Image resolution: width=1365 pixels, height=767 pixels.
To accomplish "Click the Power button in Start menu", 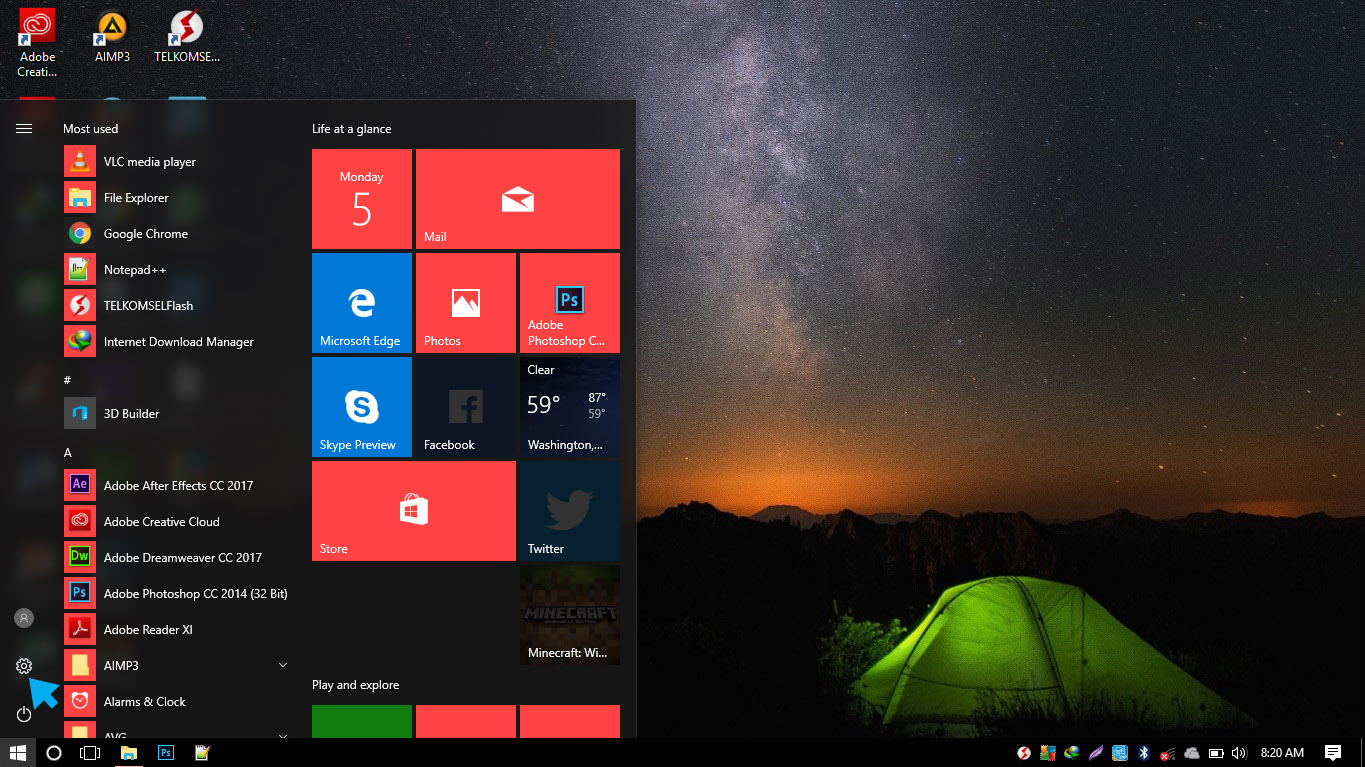I will 24,714.
